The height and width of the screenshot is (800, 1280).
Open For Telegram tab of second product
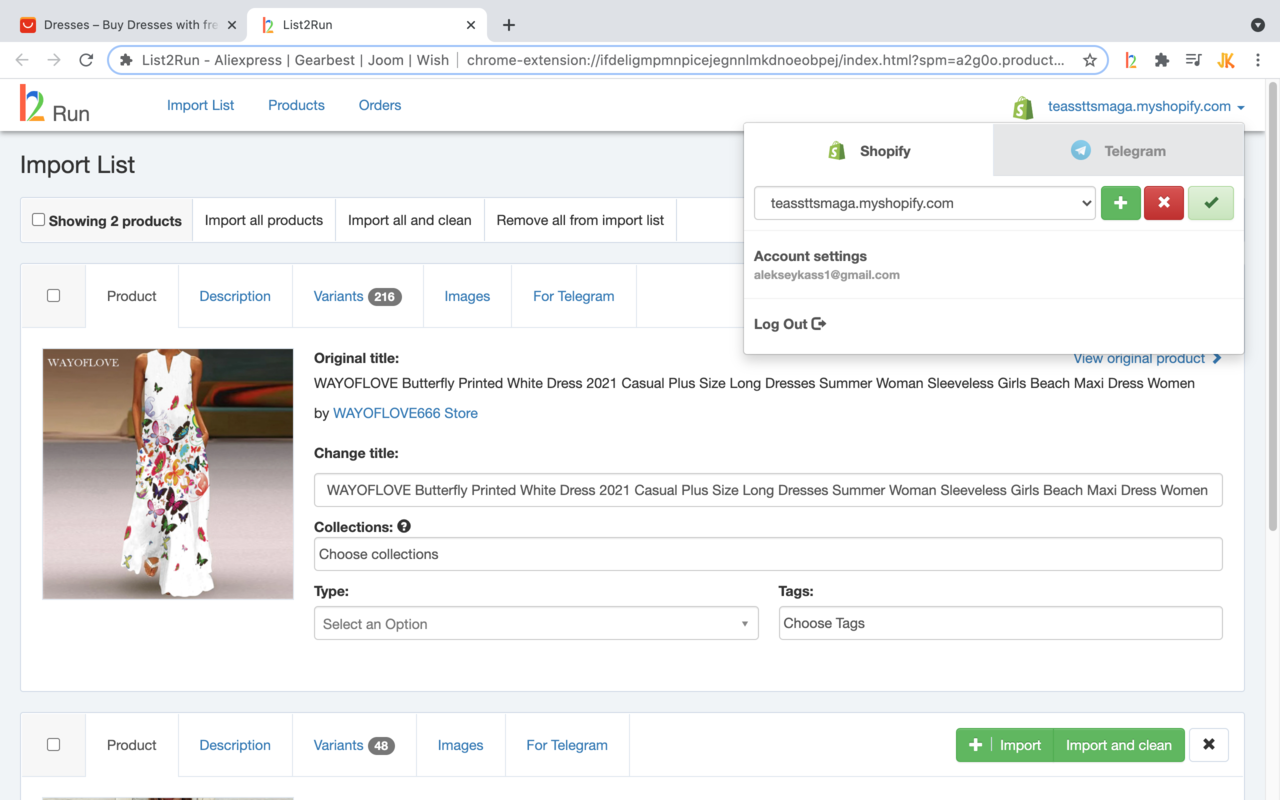[x=567, y=745]
